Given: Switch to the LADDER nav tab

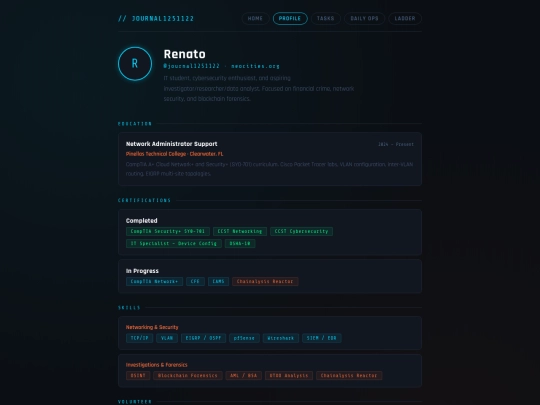Looking at the screenshot, I should (x=405, y=19).
